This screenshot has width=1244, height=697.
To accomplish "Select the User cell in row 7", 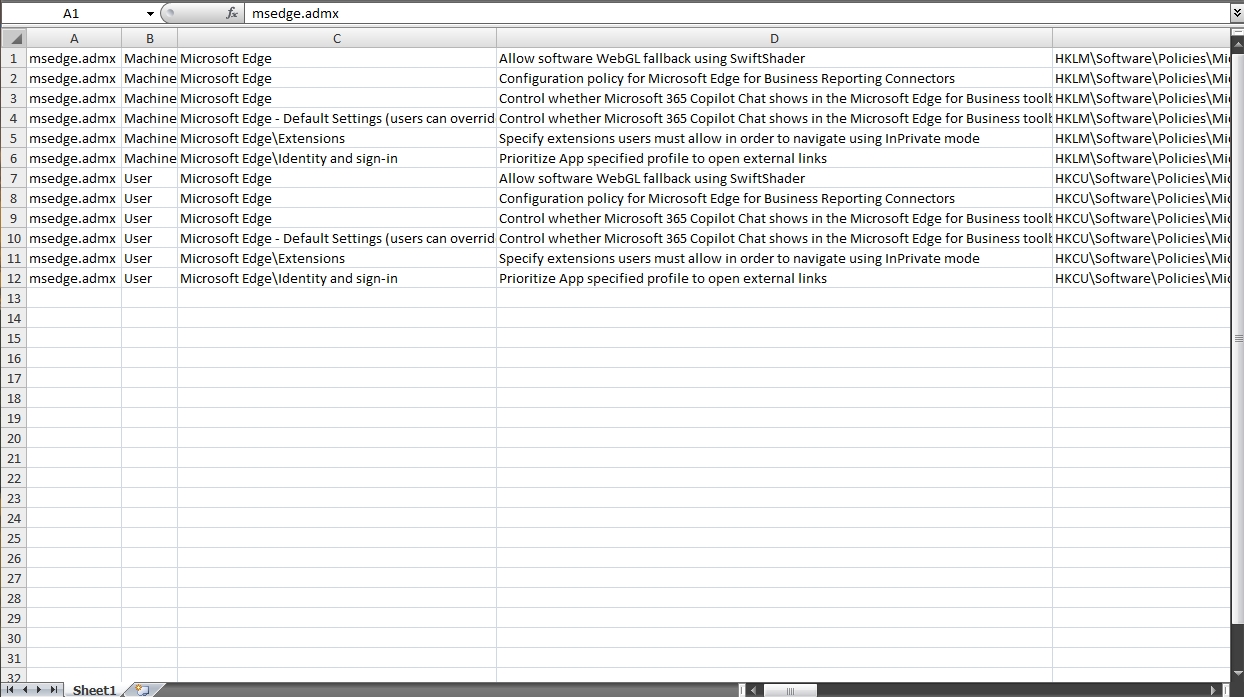I will 149,178.
